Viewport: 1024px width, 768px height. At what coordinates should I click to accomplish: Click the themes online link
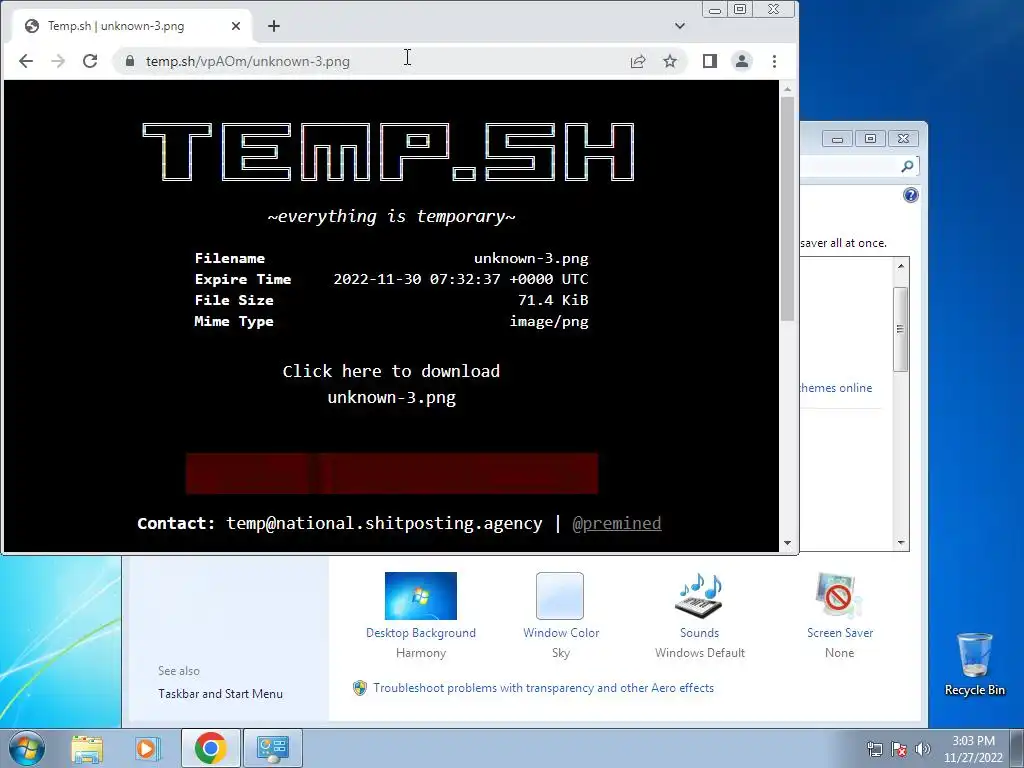(x=837, y=388)
